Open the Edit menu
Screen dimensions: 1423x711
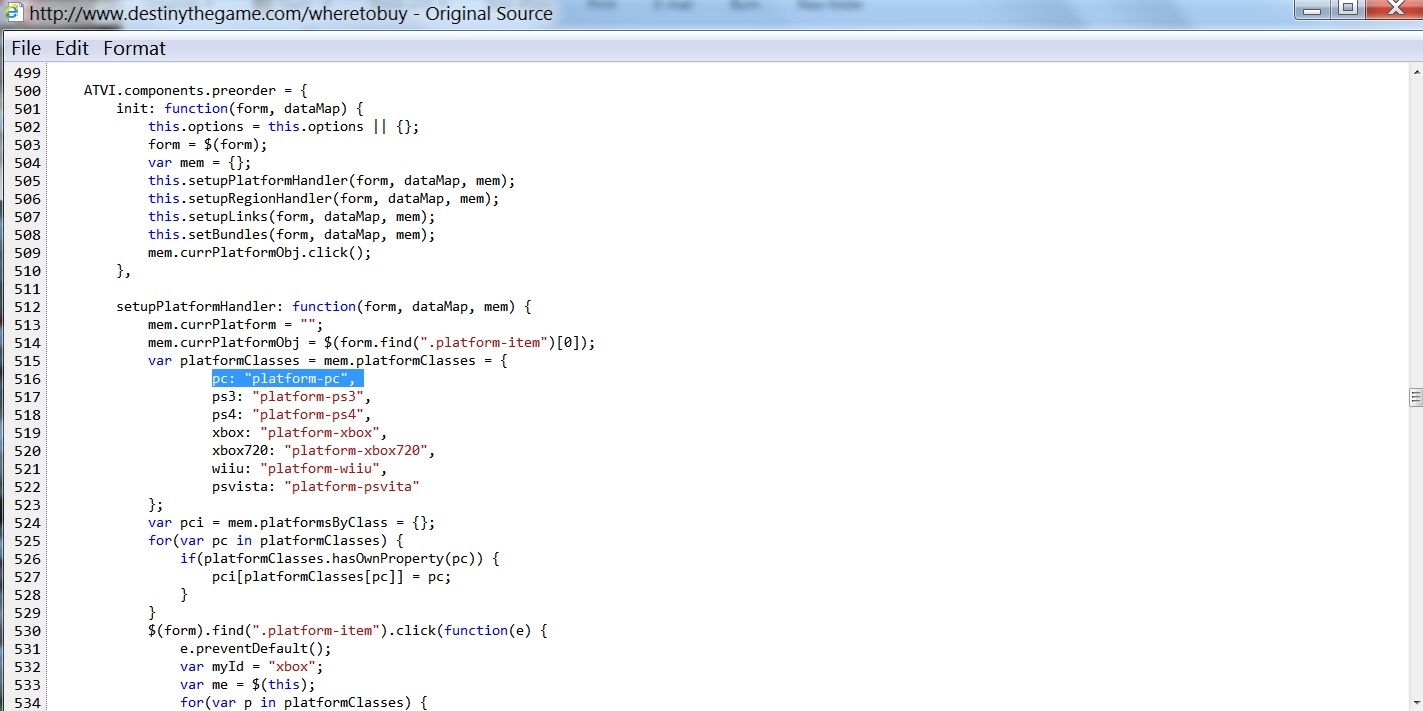[72, 48]
